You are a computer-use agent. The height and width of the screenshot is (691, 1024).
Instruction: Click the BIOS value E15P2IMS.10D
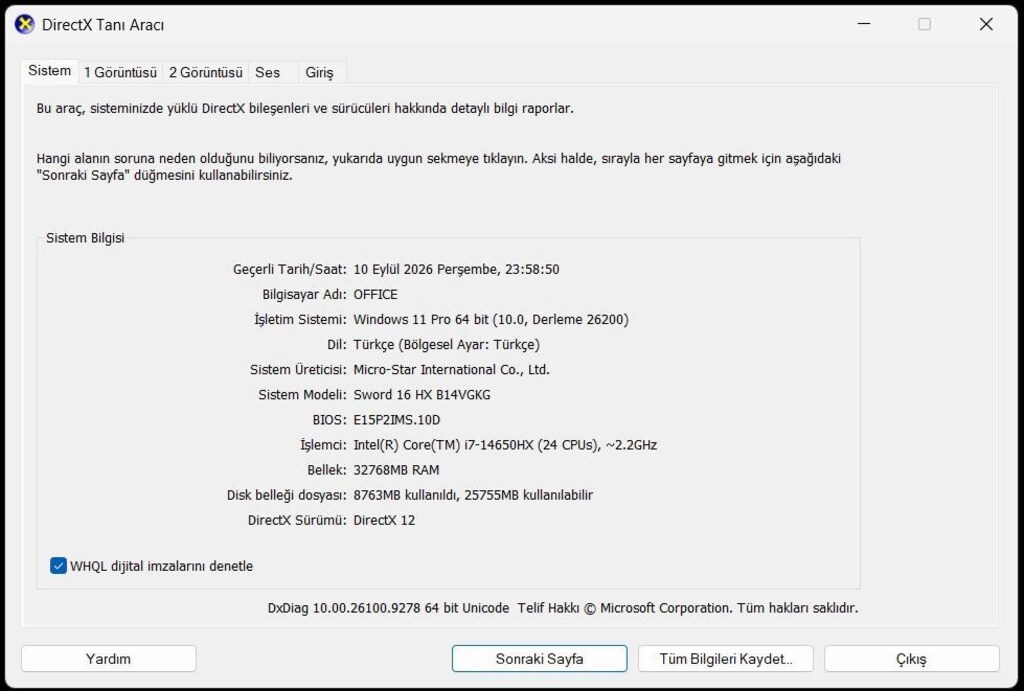396,419
